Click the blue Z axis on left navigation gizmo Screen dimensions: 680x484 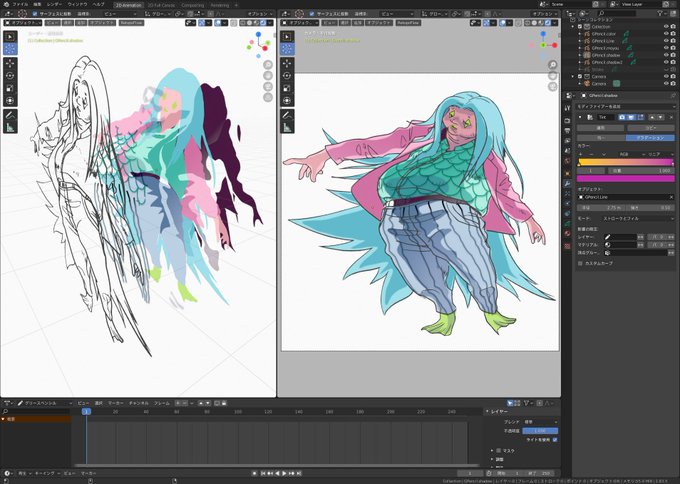click(258, 34)
